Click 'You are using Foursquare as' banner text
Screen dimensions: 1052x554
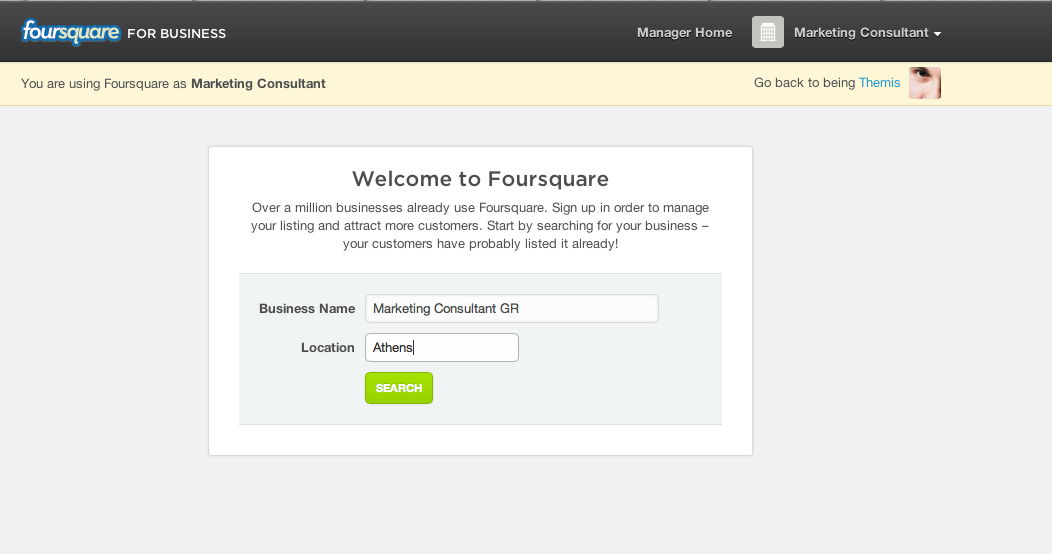[x=104, y=84]
